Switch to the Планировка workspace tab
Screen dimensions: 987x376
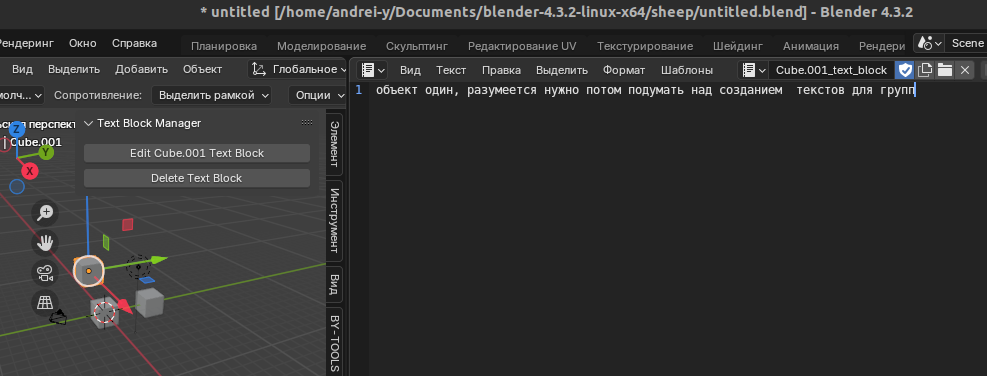point(223,46)
